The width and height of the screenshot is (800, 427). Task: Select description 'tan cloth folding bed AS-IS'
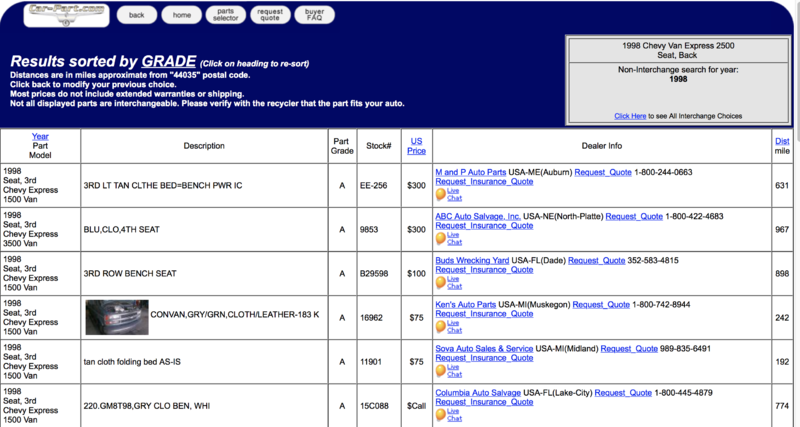tap(132, 362)
